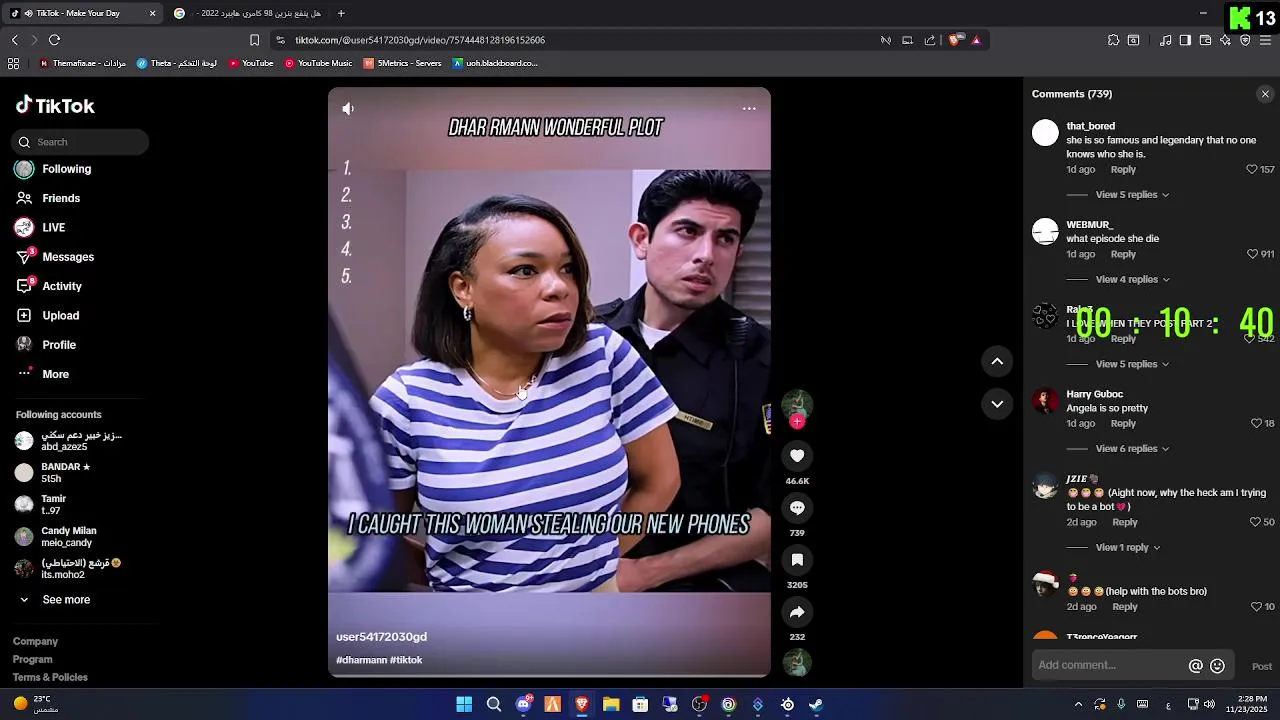
Task: Like the 'help with the bots bro' comment
Action: tap(1257, 607)
